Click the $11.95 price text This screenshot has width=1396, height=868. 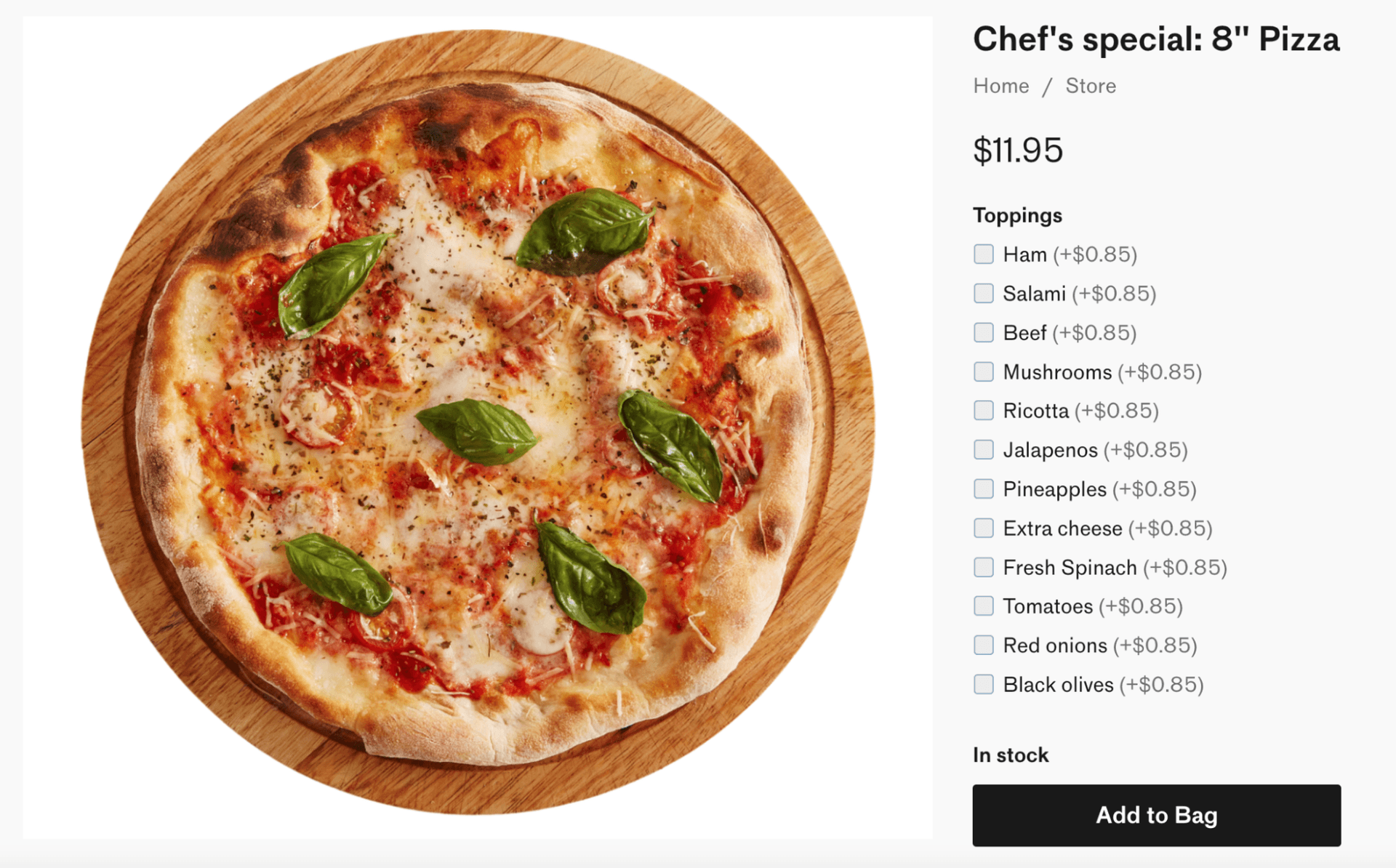point(1018,150)
